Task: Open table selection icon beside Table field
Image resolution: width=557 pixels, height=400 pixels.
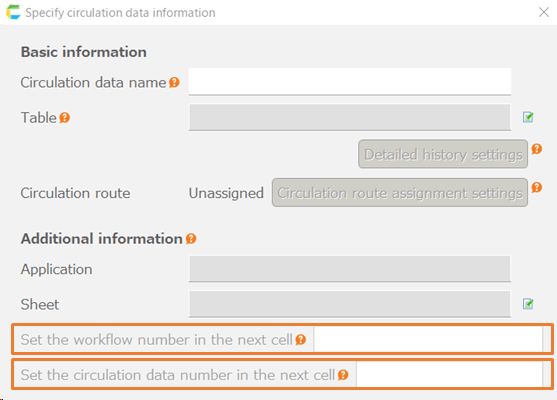Action: coord(528,117)
